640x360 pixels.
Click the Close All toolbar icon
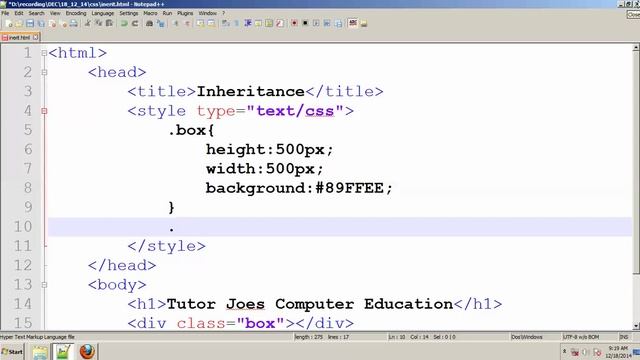pos(64,23)
